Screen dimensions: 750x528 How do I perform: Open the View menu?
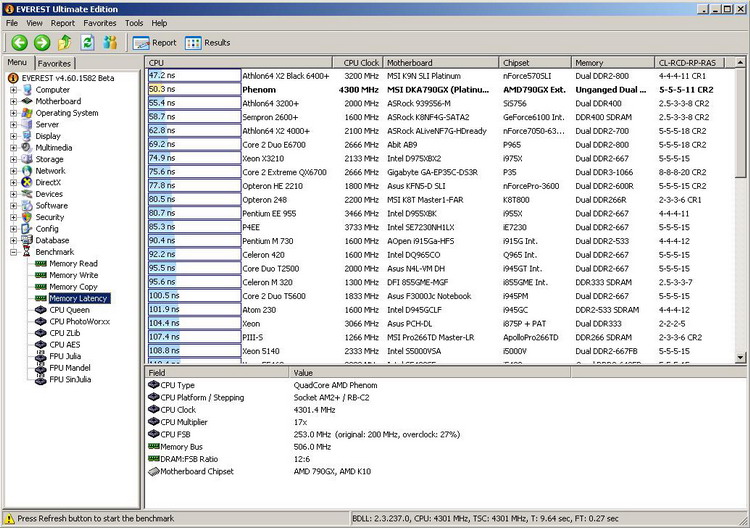(34, 23)
